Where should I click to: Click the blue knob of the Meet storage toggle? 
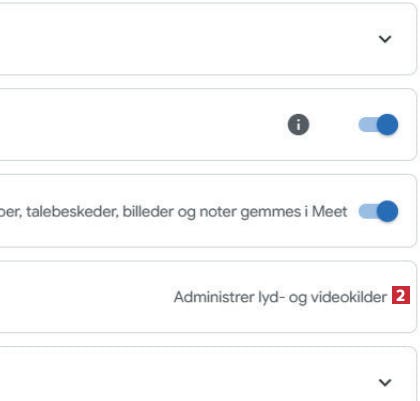click(x=388, y=211)
